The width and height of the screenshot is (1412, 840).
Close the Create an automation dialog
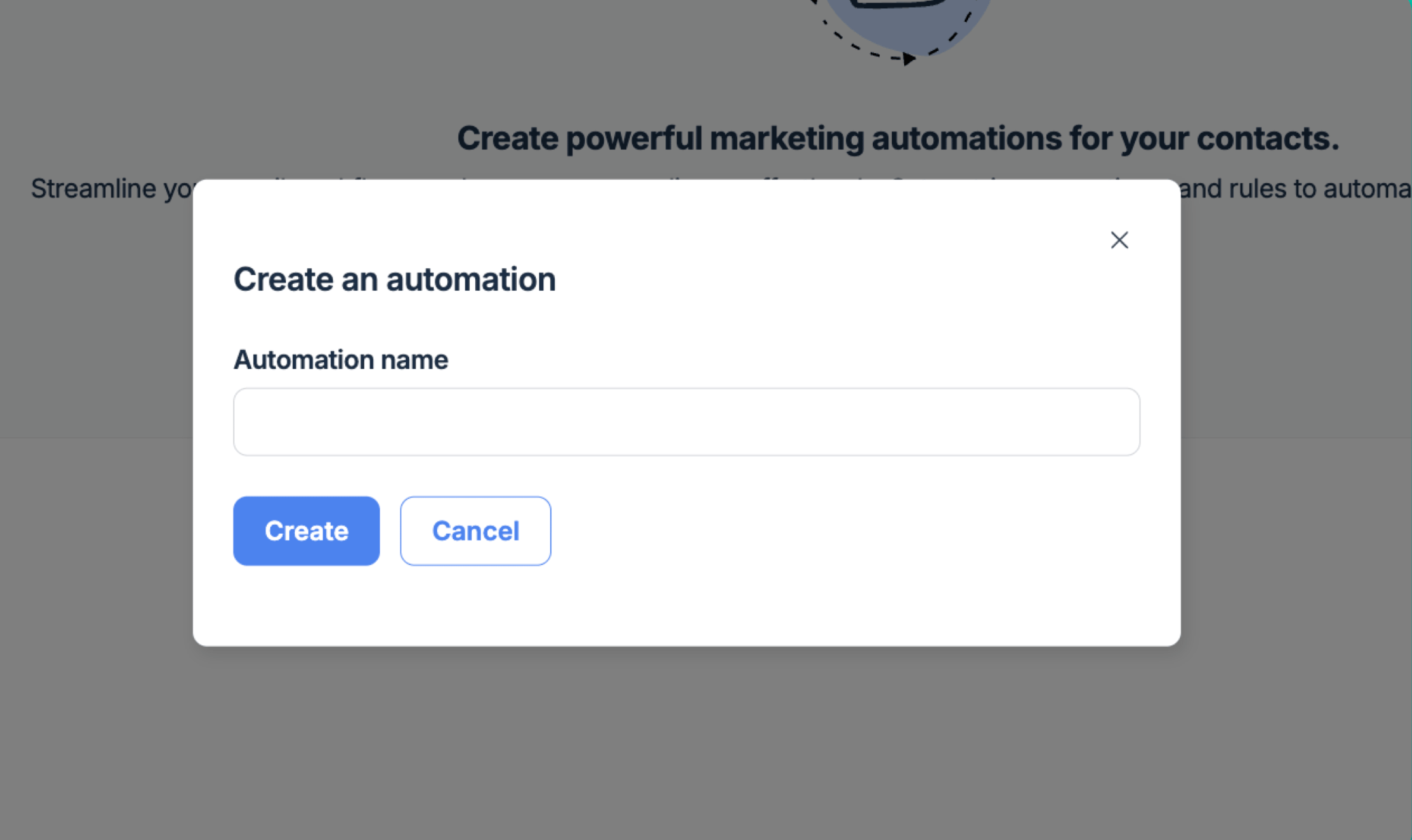click(1119, 240)
